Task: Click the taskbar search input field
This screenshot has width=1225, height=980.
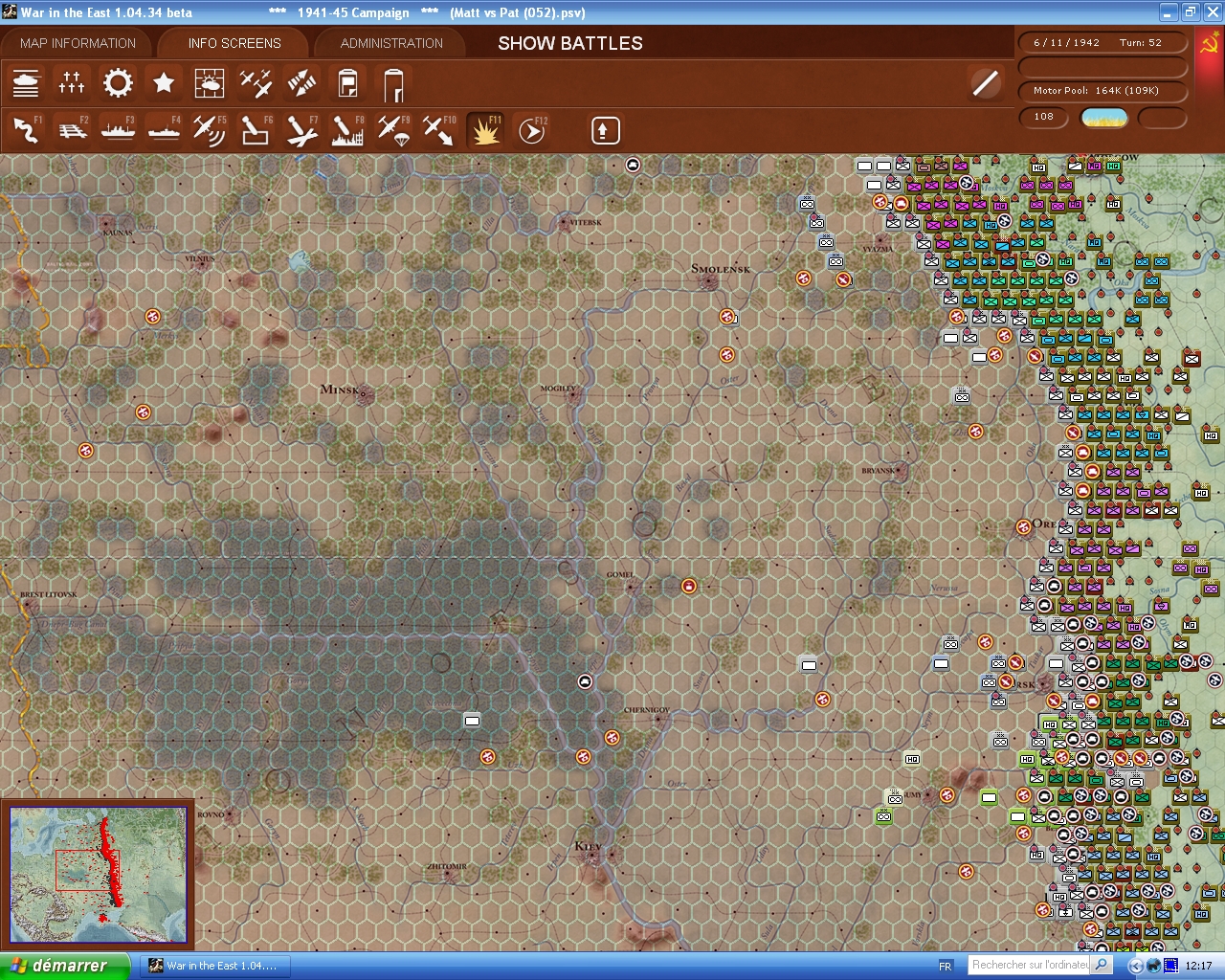Action: (1030, 965)
